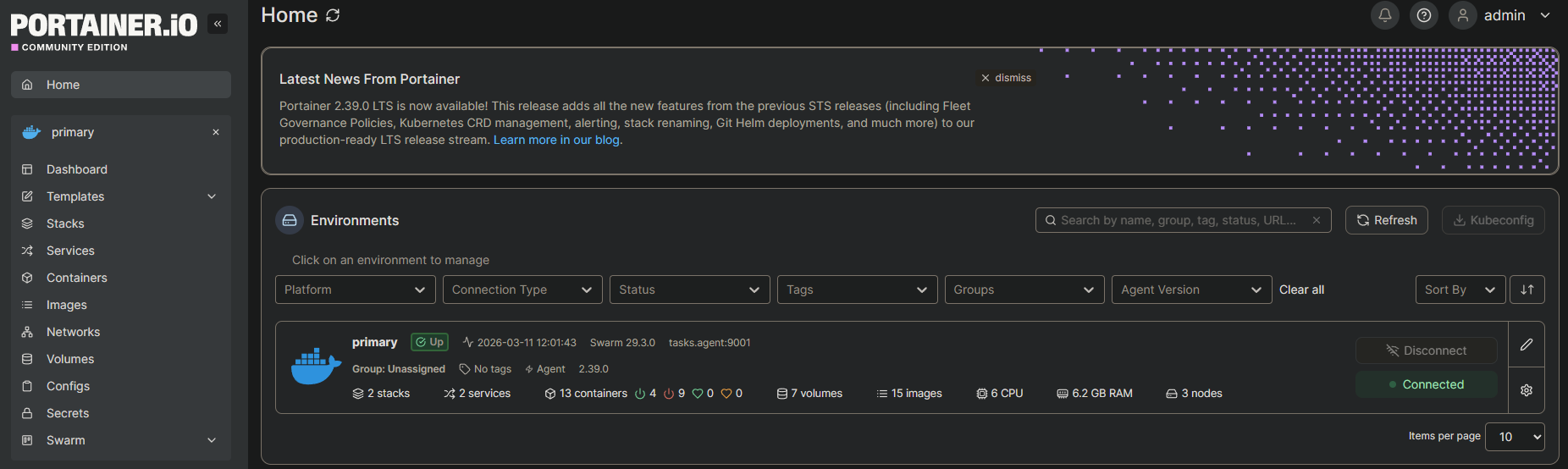Open the primary environment settings gear
The height and width of the screenshot is (469, 1568).
click(x=1526, y=390)
